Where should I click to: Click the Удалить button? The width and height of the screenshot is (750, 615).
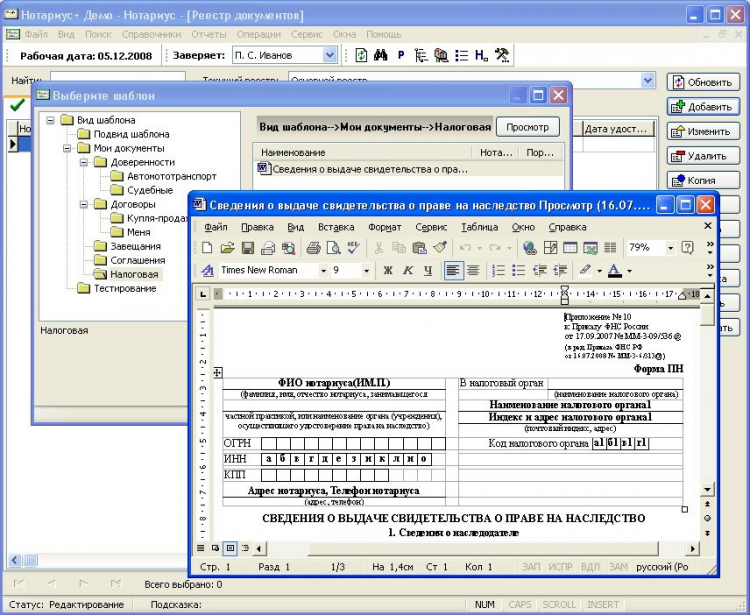click(703, 156)
